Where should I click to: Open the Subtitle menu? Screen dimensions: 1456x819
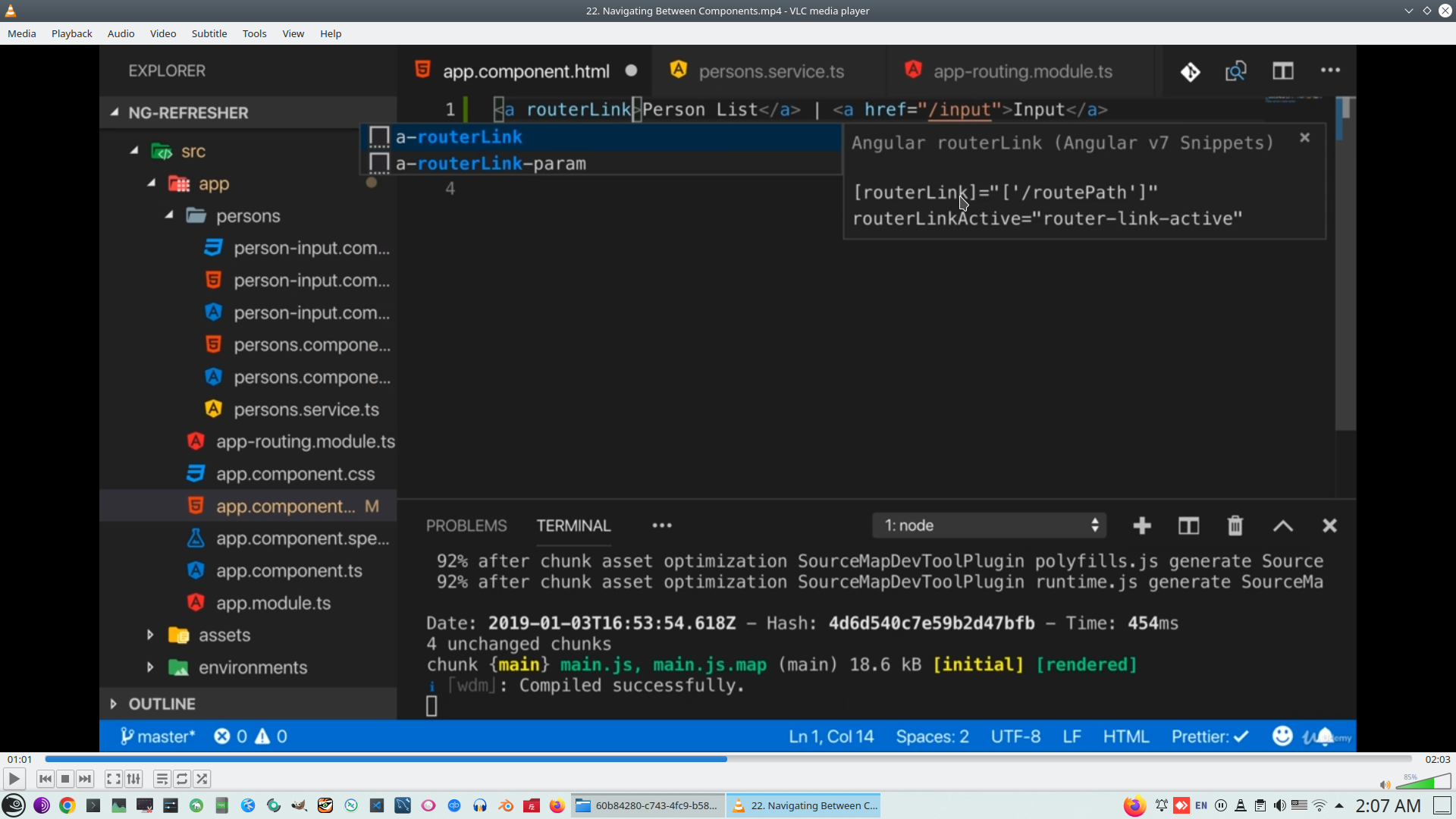click(x=209, y=33)
